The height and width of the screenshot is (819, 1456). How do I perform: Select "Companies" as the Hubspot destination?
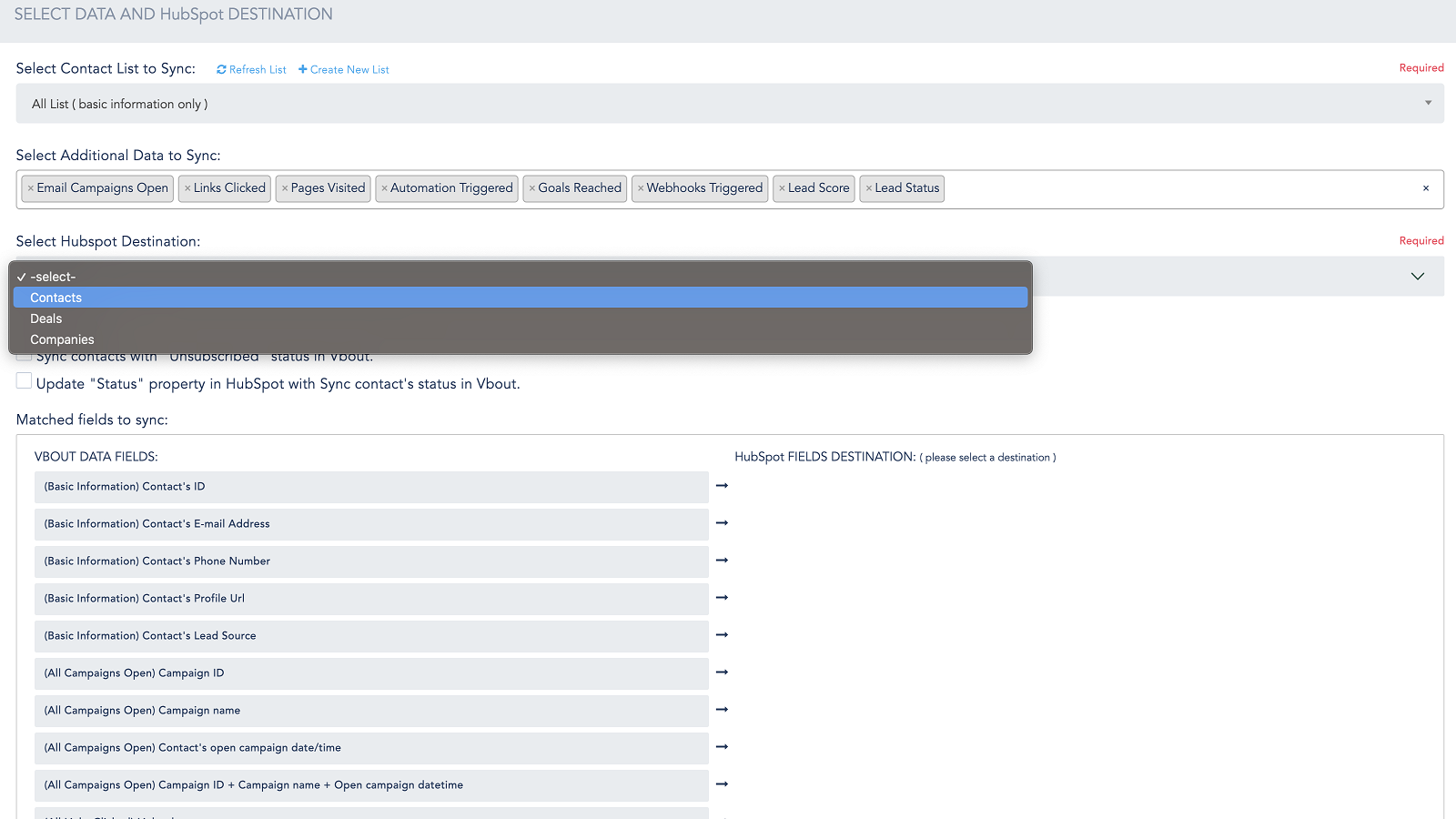click(62, 339)
